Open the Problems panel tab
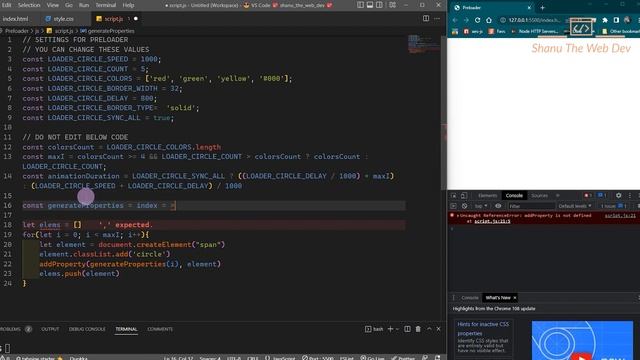Screen dimensions: 640x360 (x=16, y=329)
